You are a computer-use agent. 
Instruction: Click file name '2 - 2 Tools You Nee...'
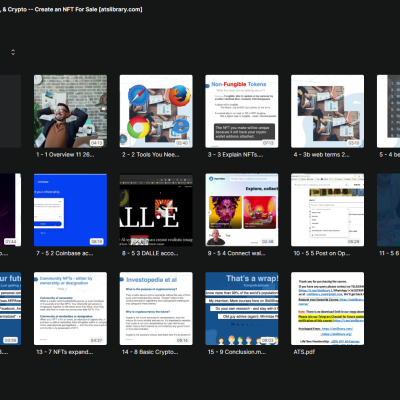pyautogui.click(x=151, y=155)
